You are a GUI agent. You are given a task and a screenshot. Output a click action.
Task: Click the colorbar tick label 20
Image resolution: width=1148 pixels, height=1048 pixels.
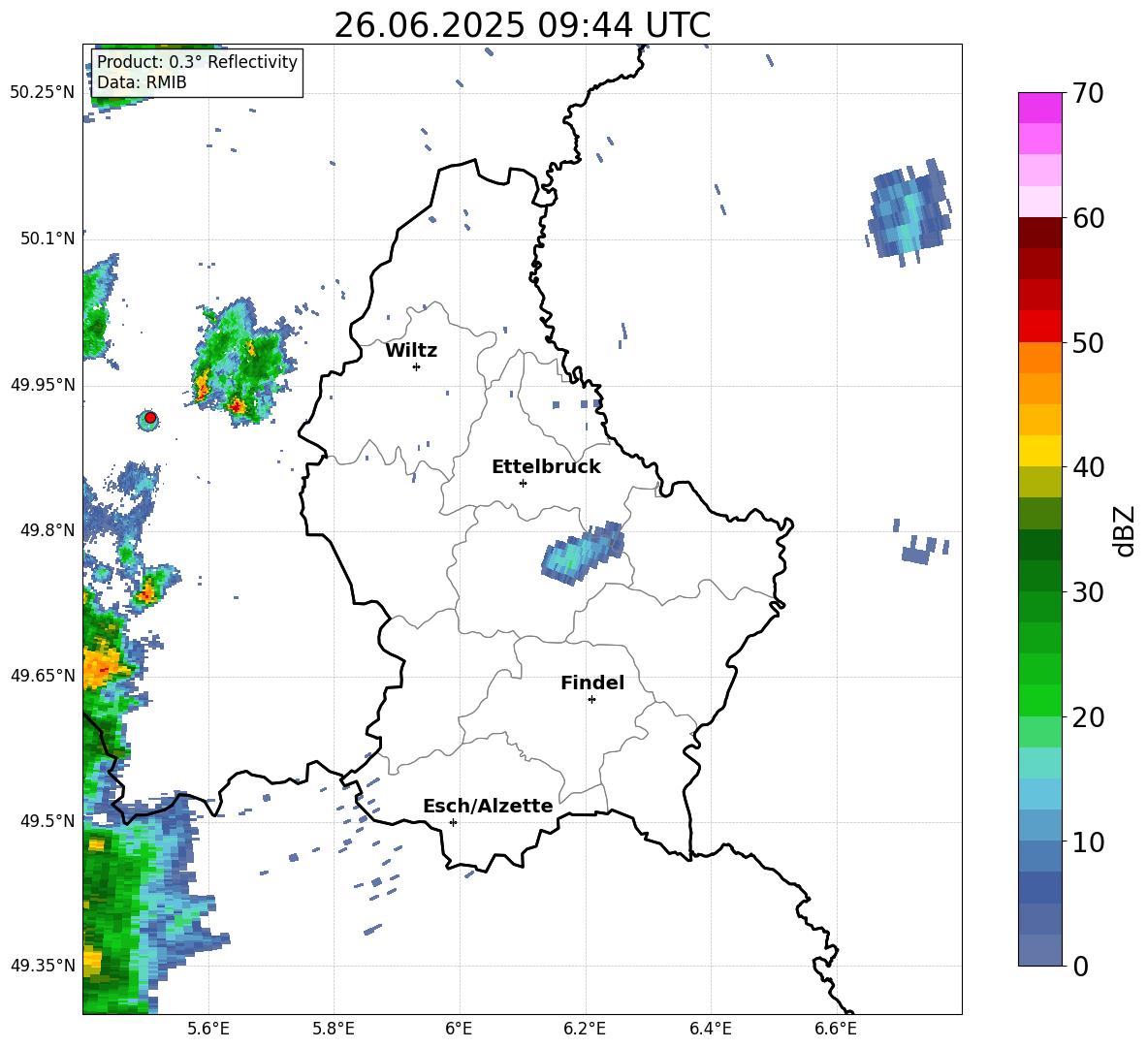pyautogui.click(x=1088, y=717)
